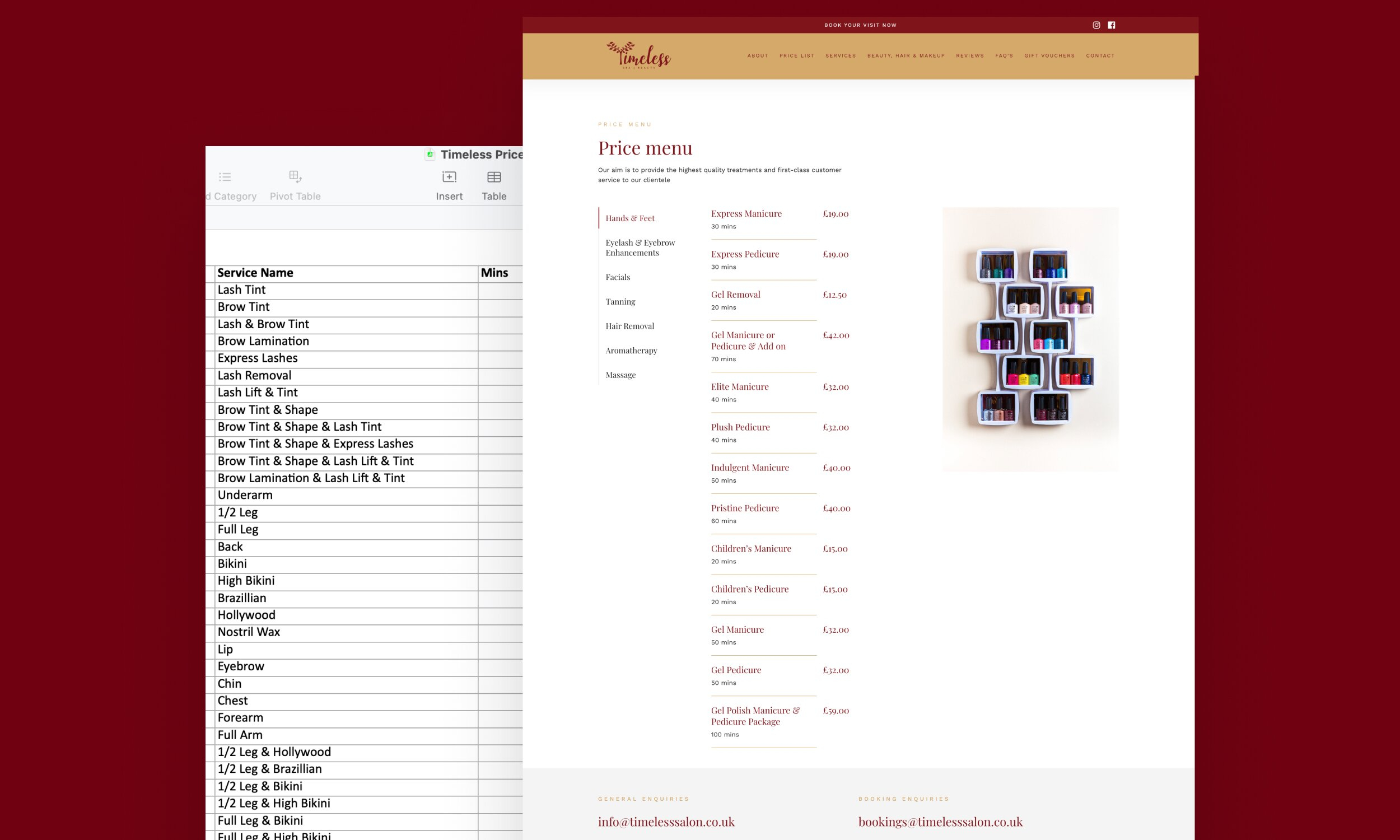The image size is (1400, 840).
Task: Switch to Eyelash & Eyebrow Enhancements tab
Action: point(640,248)
